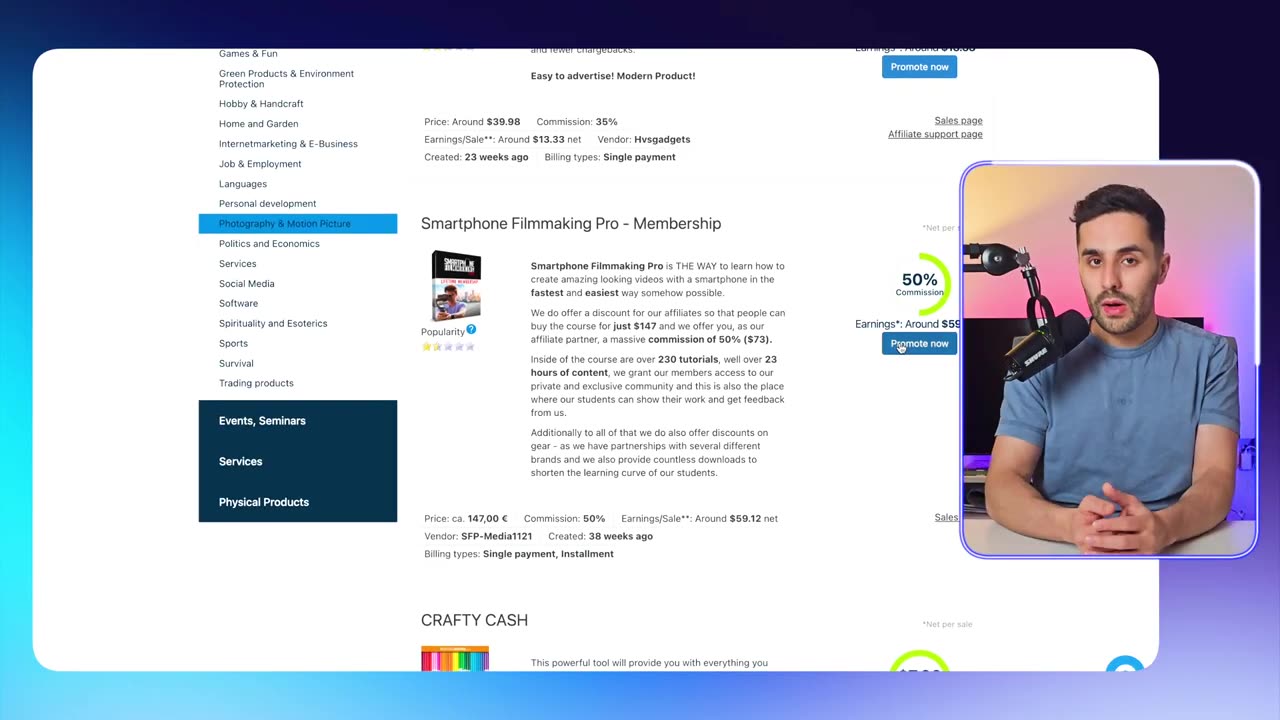
Task: Select the Sports category
Action: pyautogui.click(x=233, y=344)
